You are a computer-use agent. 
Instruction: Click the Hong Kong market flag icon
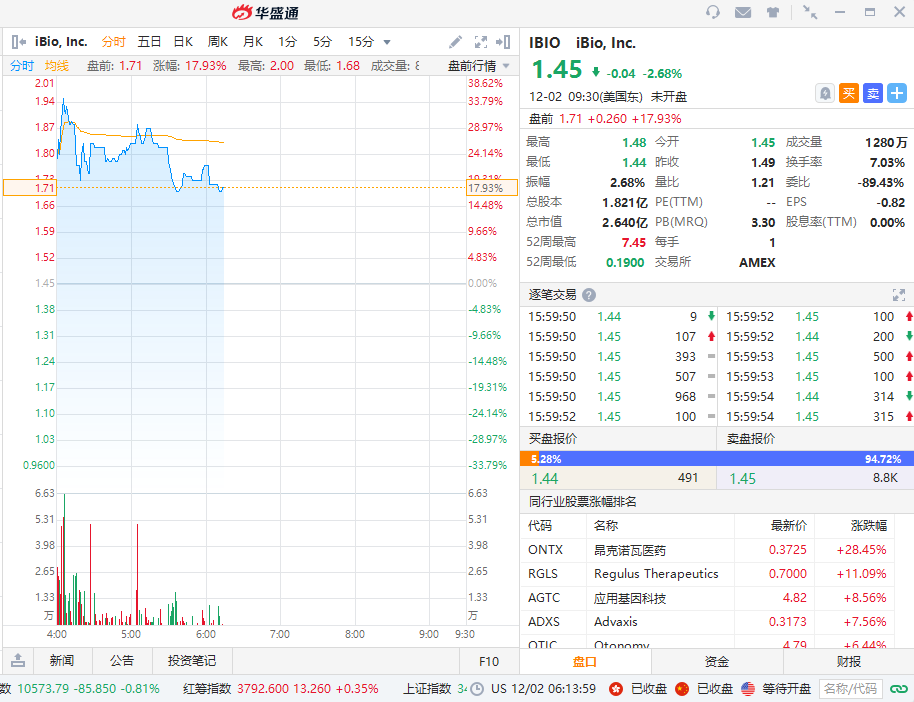pyautogui.click(x=616, y=689)
